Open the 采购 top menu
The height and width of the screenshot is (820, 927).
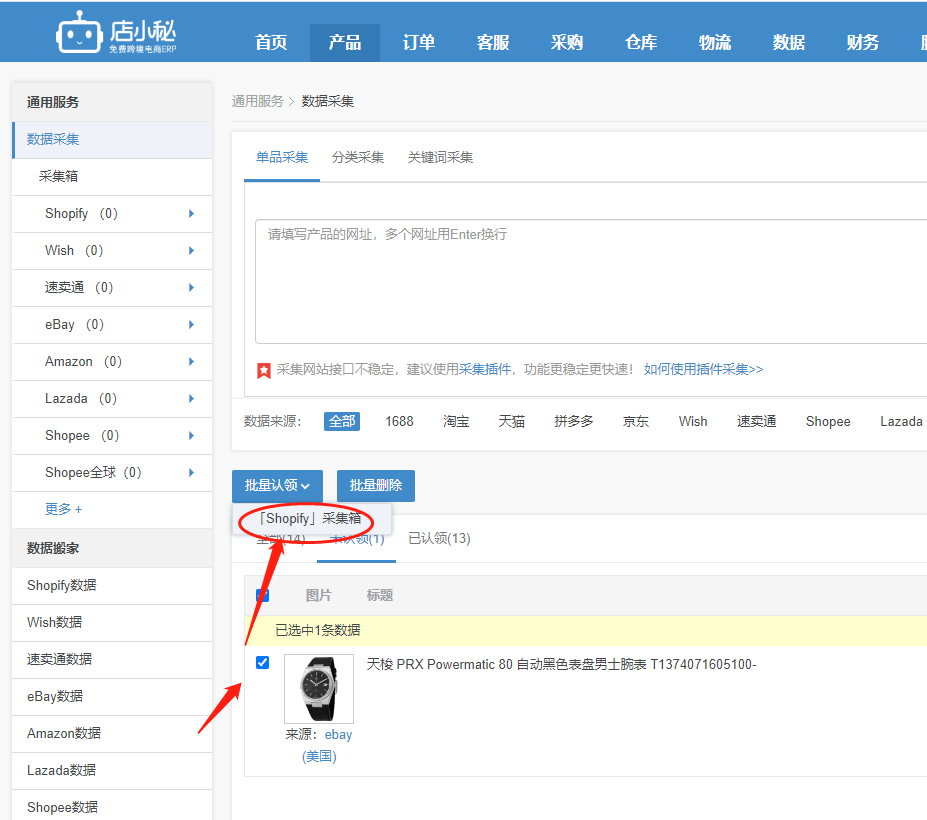(566, 43)
